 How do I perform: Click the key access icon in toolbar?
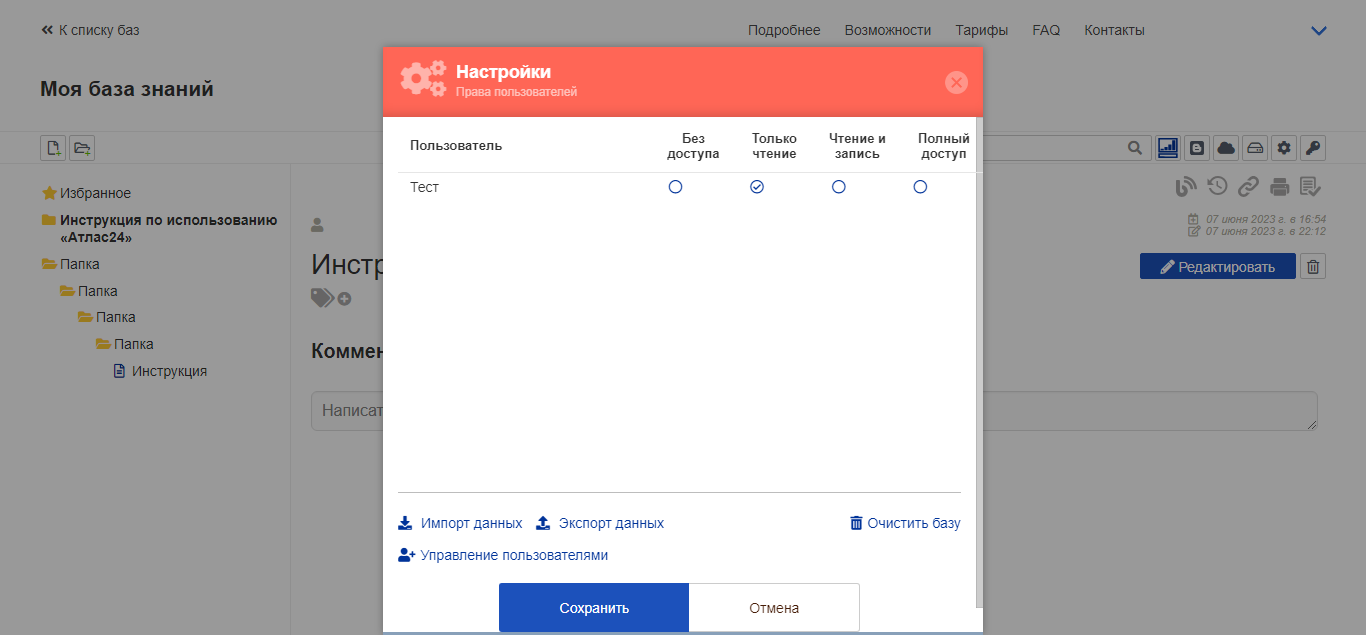(x=1314, y=148)
